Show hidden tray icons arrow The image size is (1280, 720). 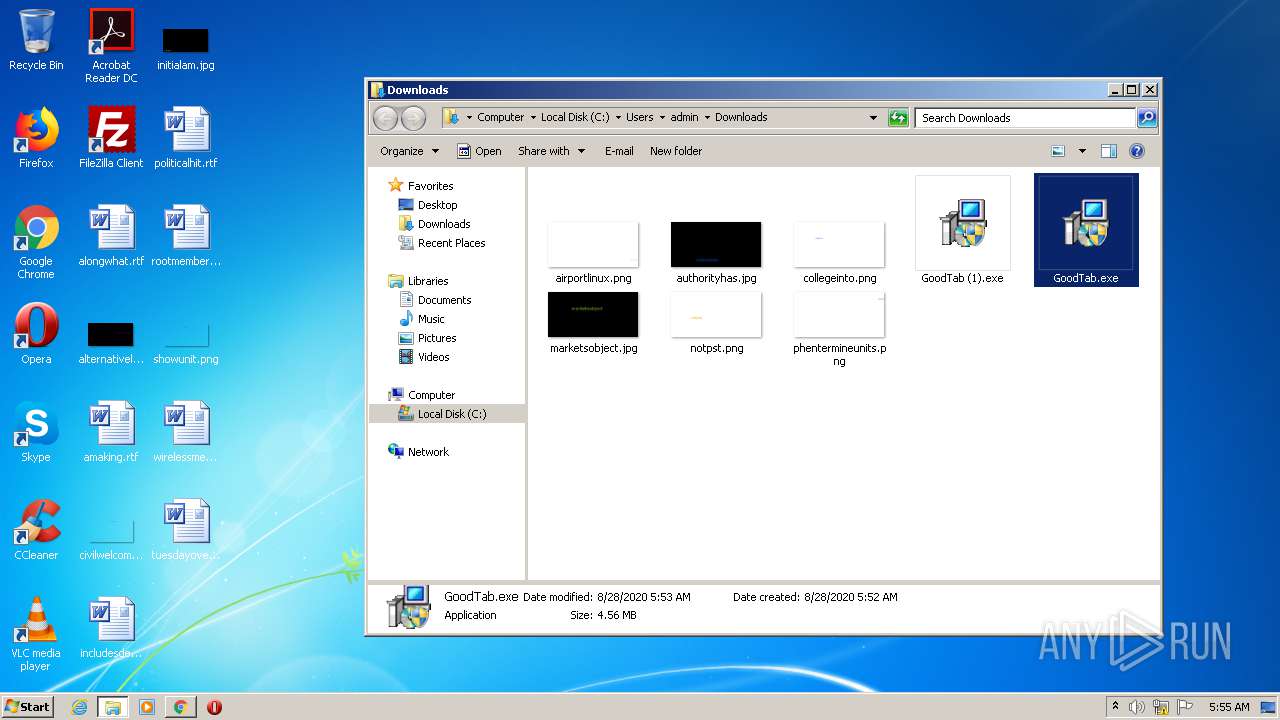1115,707
